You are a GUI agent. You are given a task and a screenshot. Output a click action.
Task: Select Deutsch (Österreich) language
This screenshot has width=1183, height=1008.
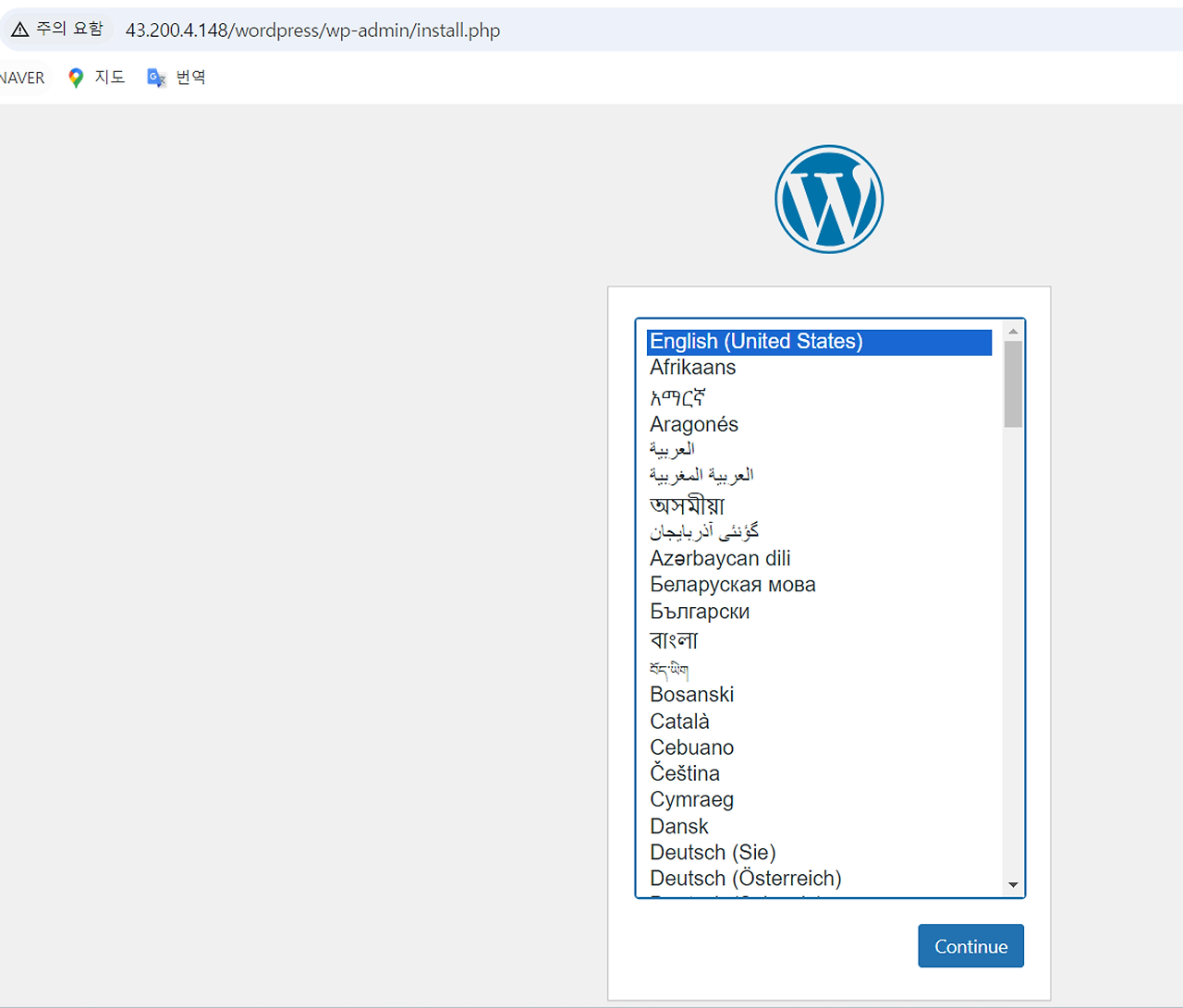[x=819, y=879]
